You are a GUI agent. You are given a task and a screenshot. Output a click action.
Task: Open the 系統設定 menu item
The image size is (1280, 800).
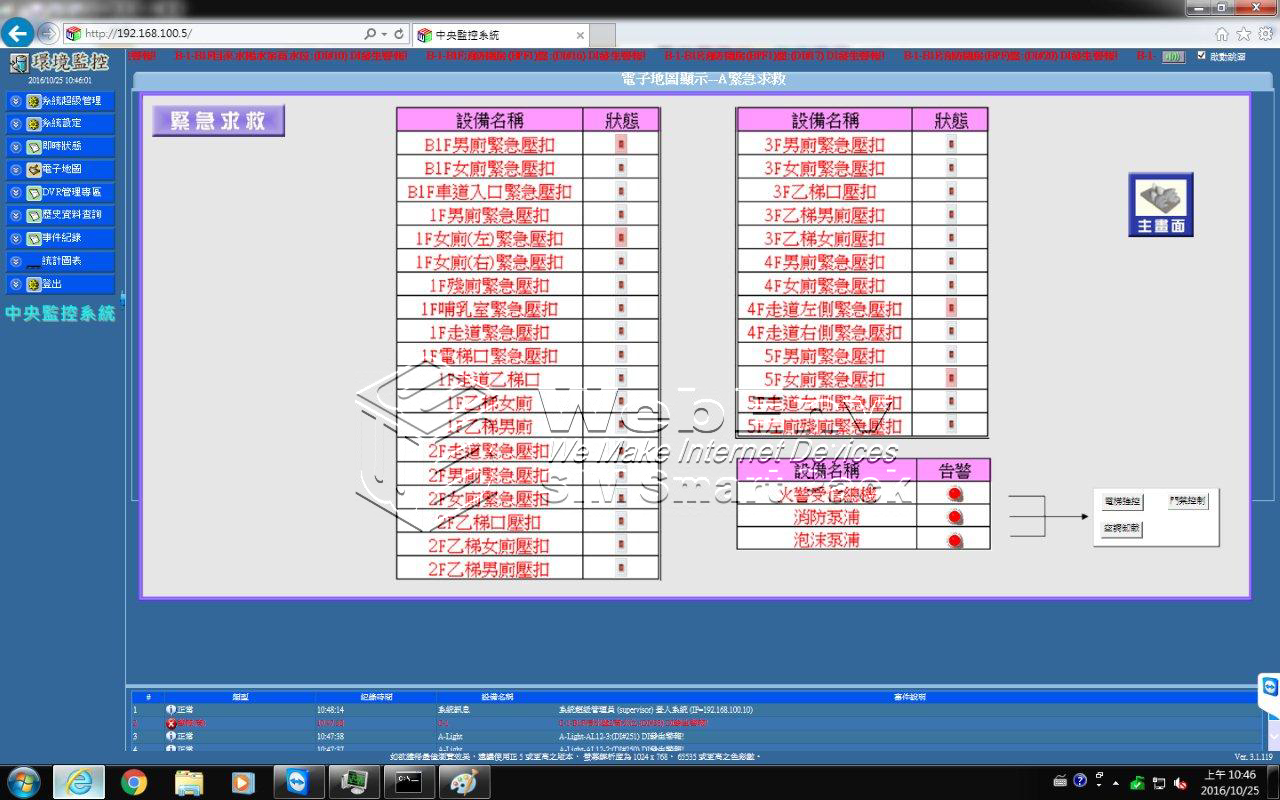pos(60,124)
